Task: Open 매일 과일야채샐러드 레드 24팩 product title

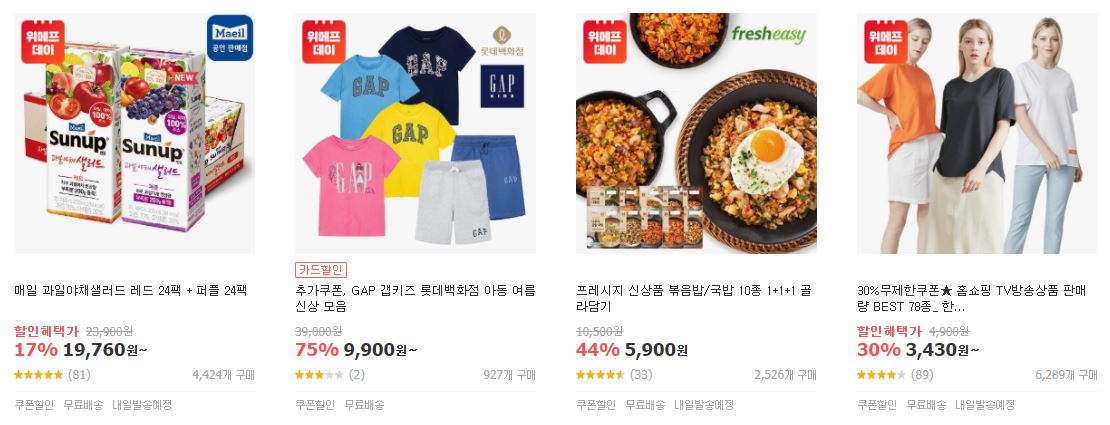Action: 130,290
